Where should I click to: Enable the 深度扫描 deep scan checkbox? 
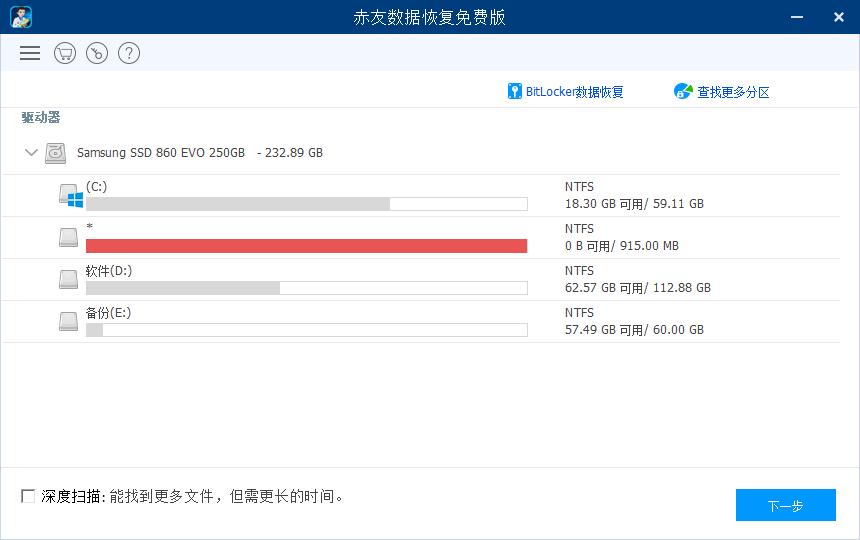point(28,496)
